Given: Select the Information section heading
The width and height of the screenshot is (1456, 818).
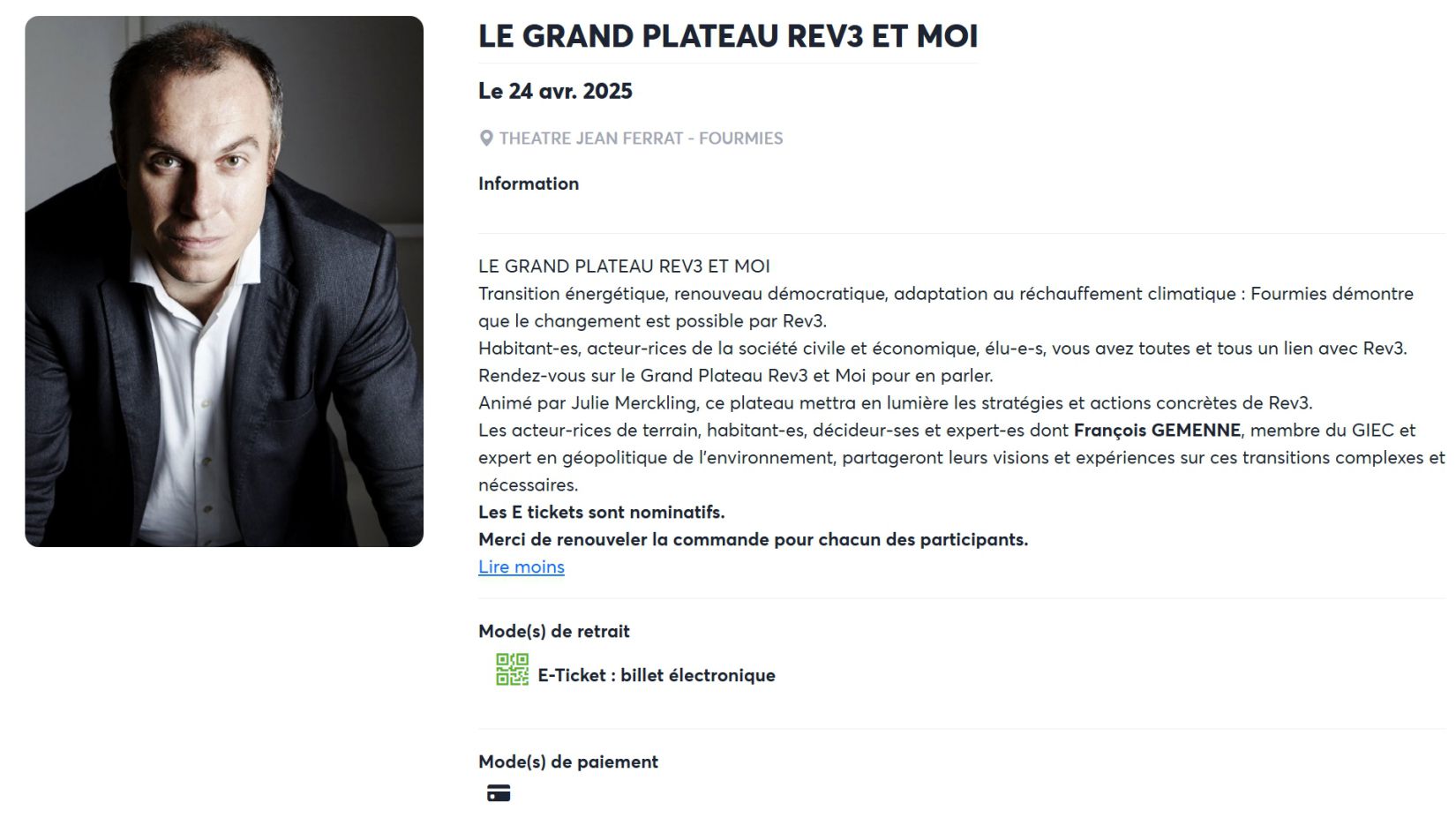Looking at the screenshot, I should coord(529,184).
